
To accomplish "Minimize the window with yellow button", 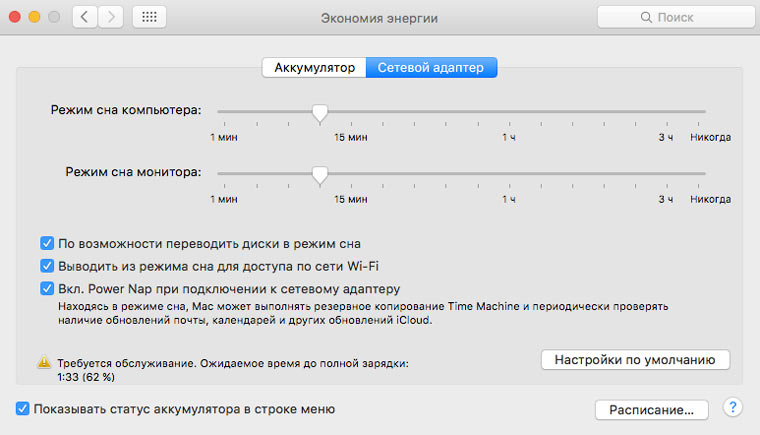I will 35,17.
